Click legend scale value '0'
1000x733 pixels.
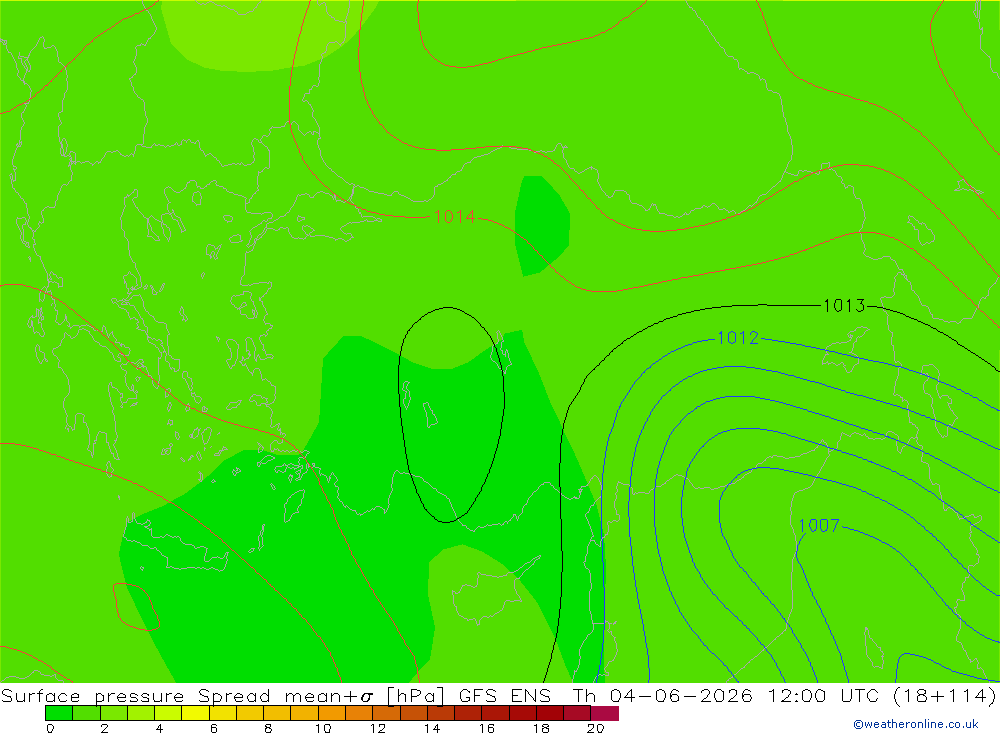[x=50, y=728]
